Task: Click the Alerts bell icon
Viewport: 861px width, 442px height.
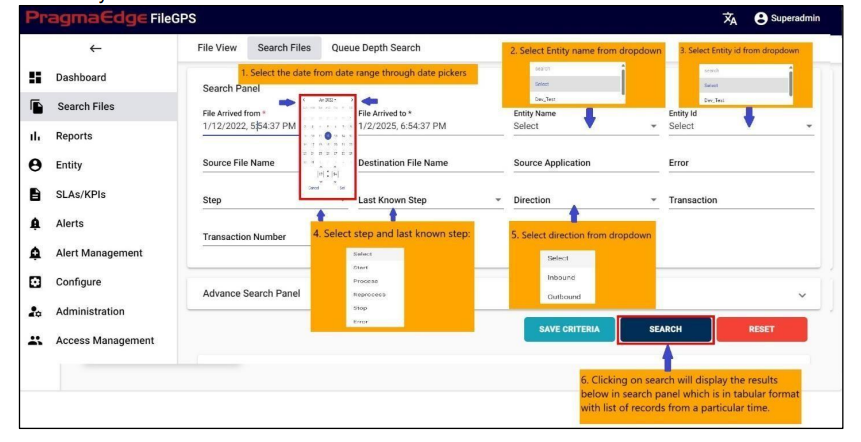Action: tap(36, 224)
